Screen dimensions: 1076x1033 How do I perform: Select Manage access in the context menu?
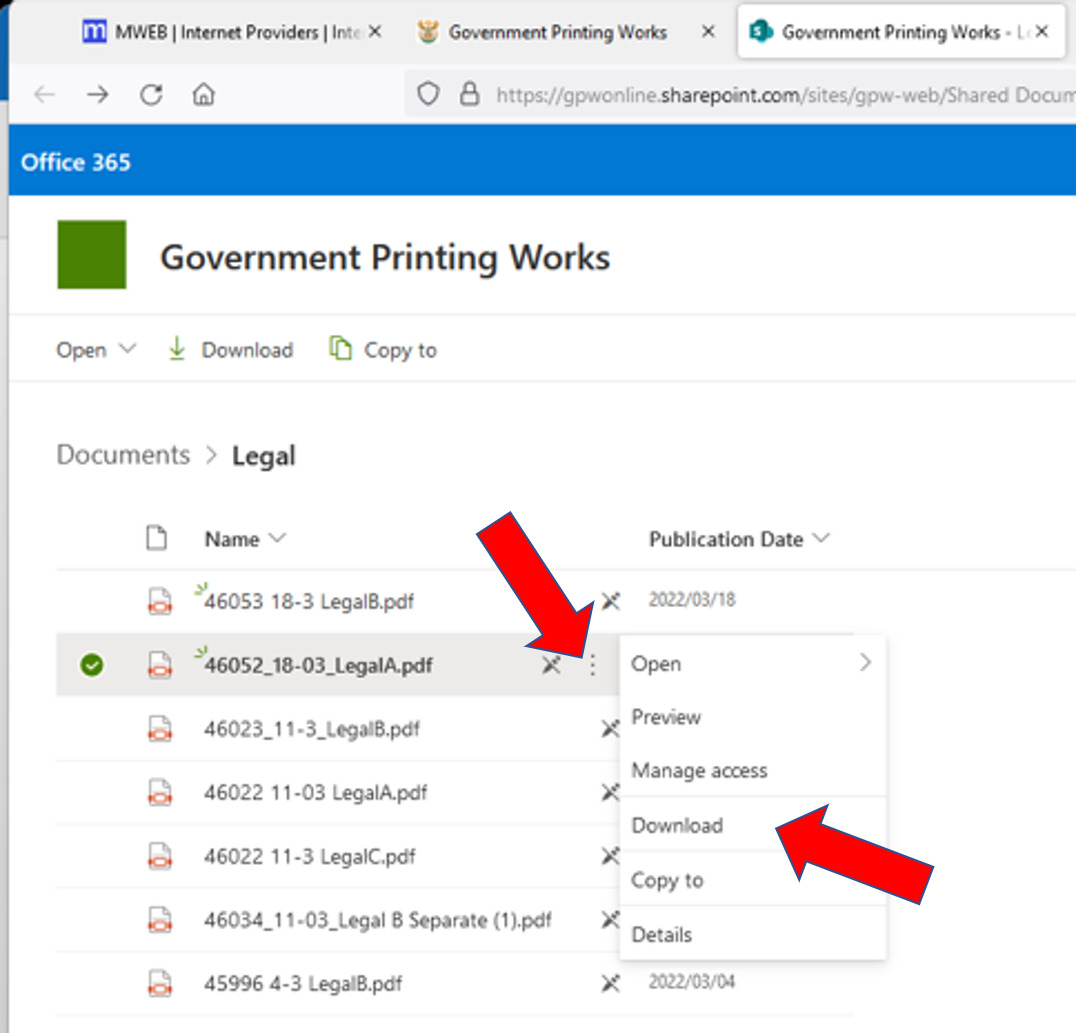point(753,771)
